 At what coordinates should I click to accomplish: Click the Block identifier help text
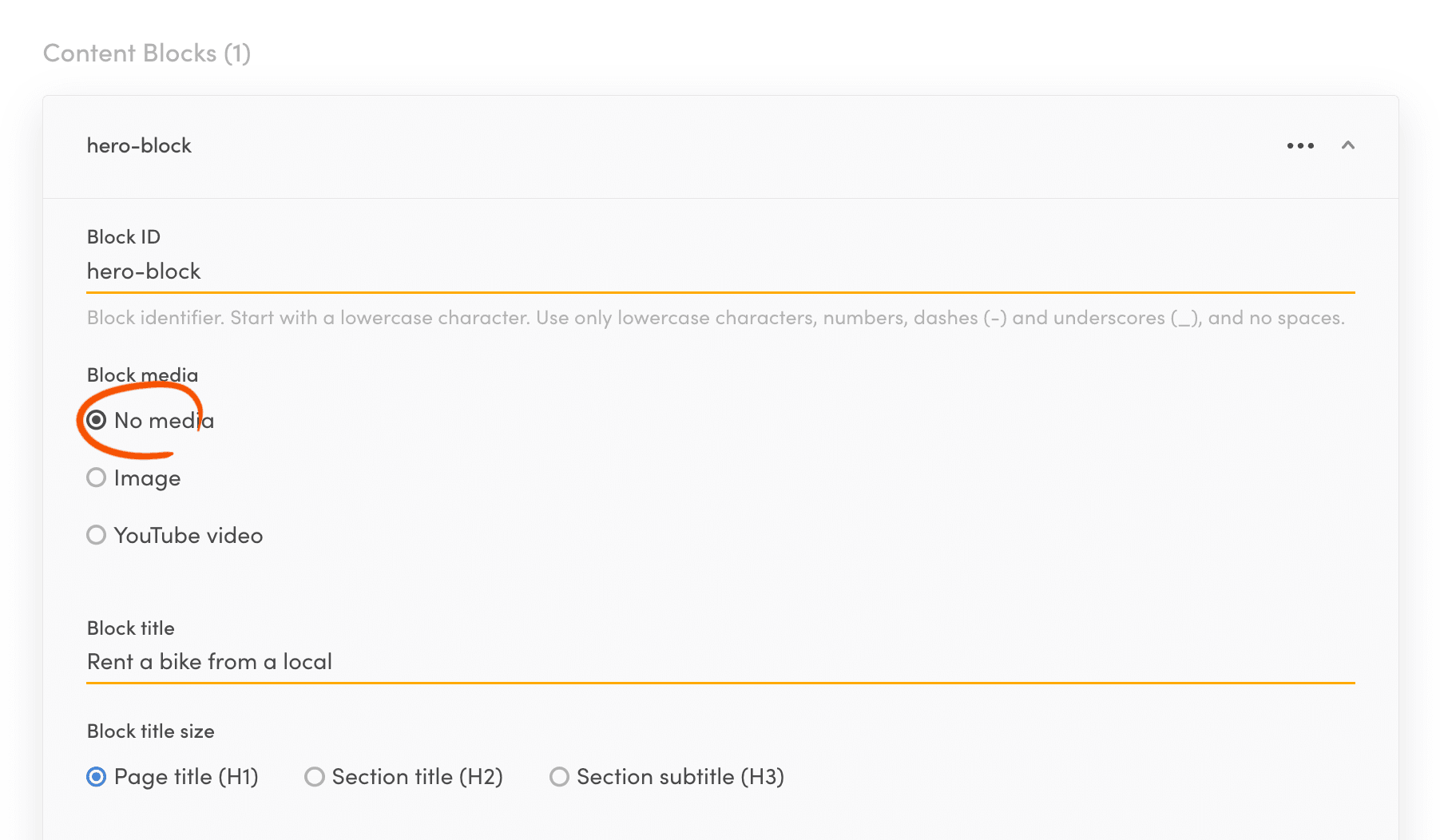[x=716, y=318]
